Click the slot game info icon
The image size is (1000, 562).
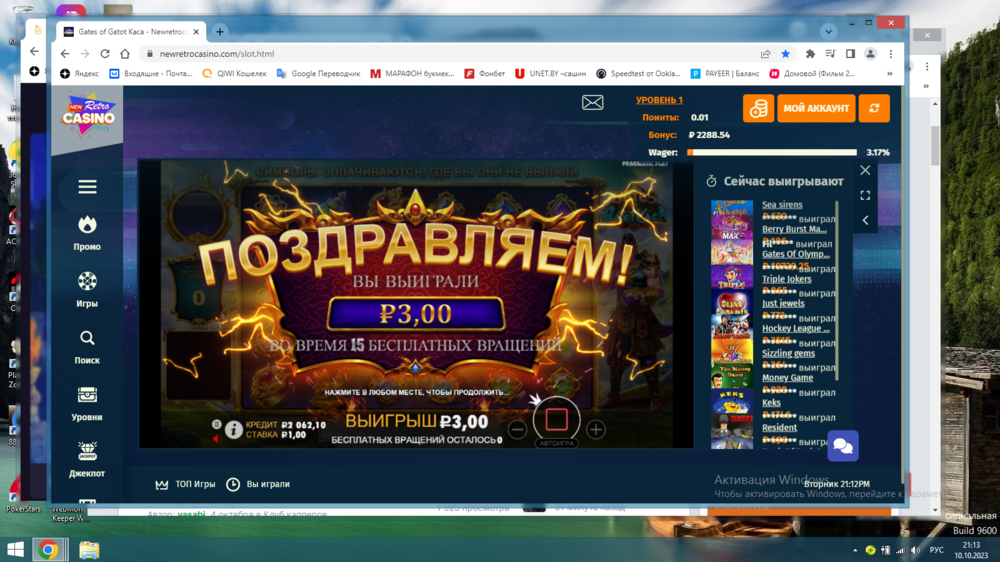234,430
